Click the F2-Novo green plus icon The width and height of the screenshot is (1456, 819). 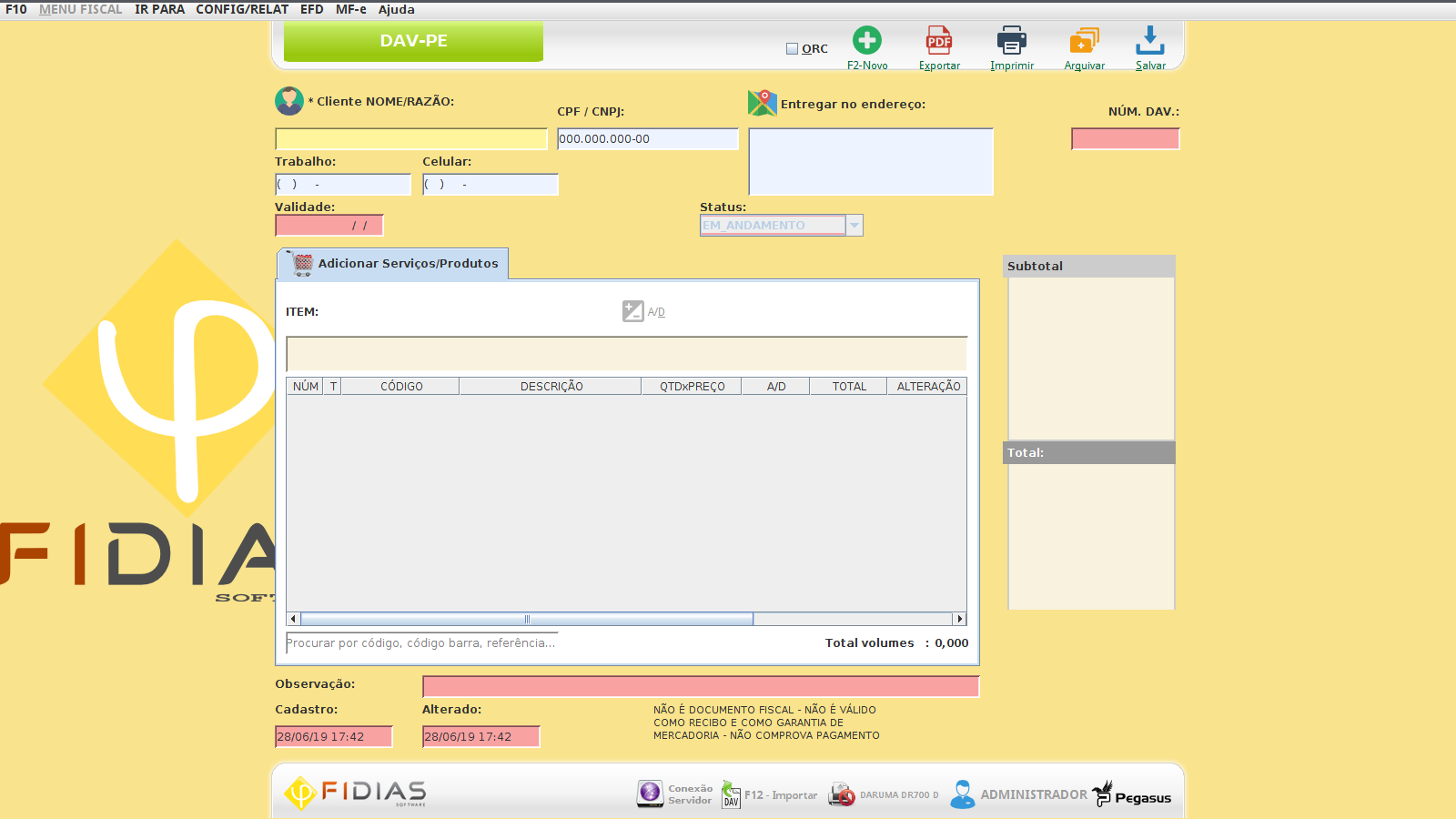pyautogui.click(x=866, y=41)
